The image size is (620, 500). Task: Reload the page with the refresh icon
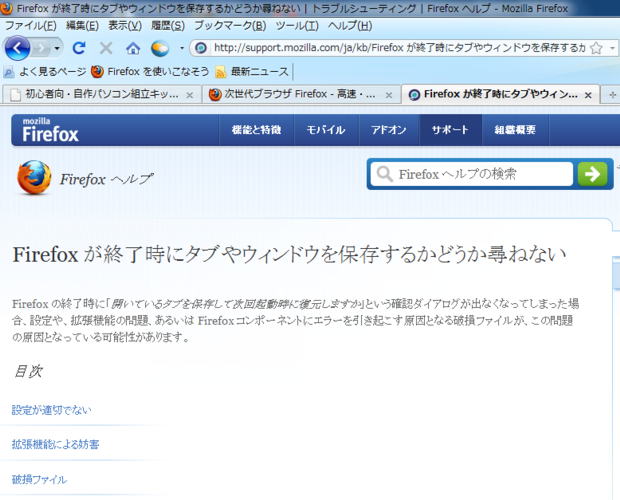[x=79, y=48]
